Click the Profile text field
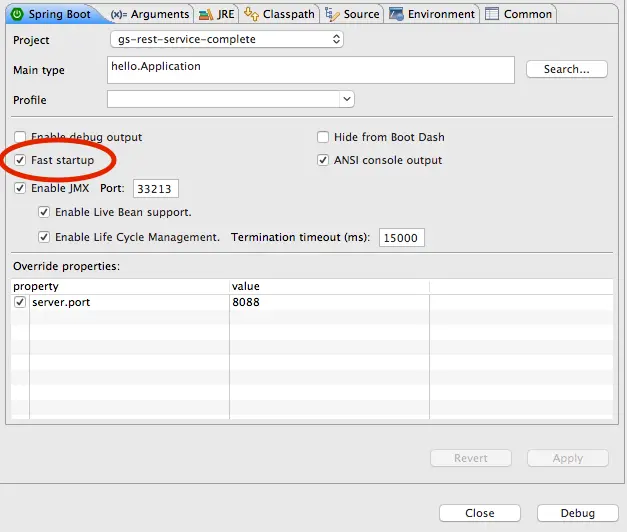Viewport: 627px width, 532px height. [x=224, y=99]
